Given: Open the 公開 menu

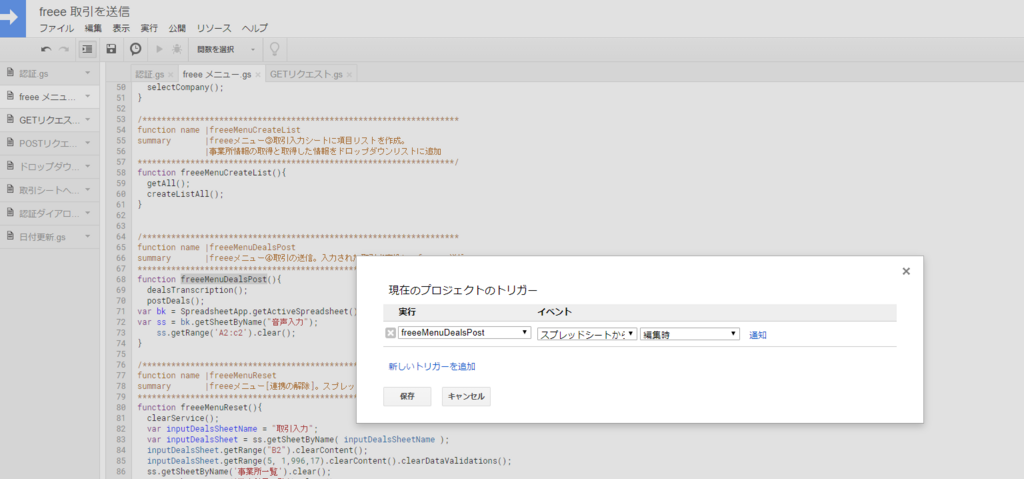Looking at the screenshot, I should [x=177, y=28].
